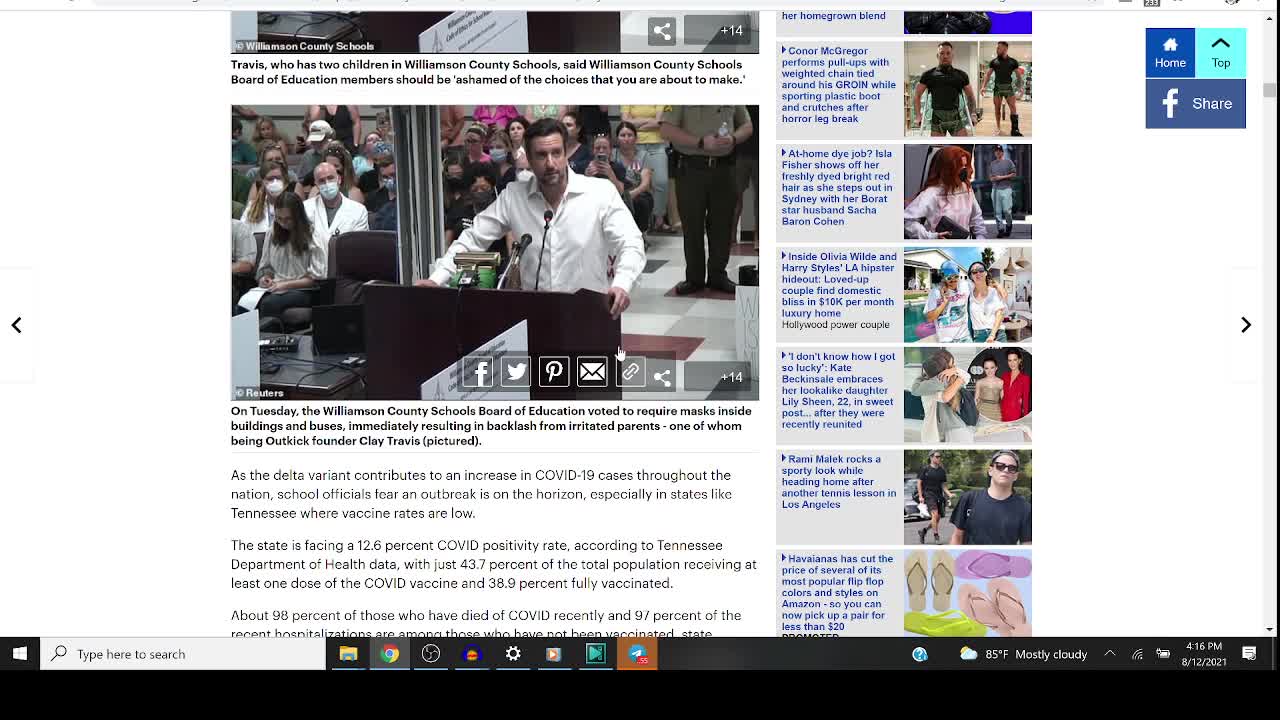
Task: Open Kate Beckinsale lookalike daughter story
Action: 838,390
